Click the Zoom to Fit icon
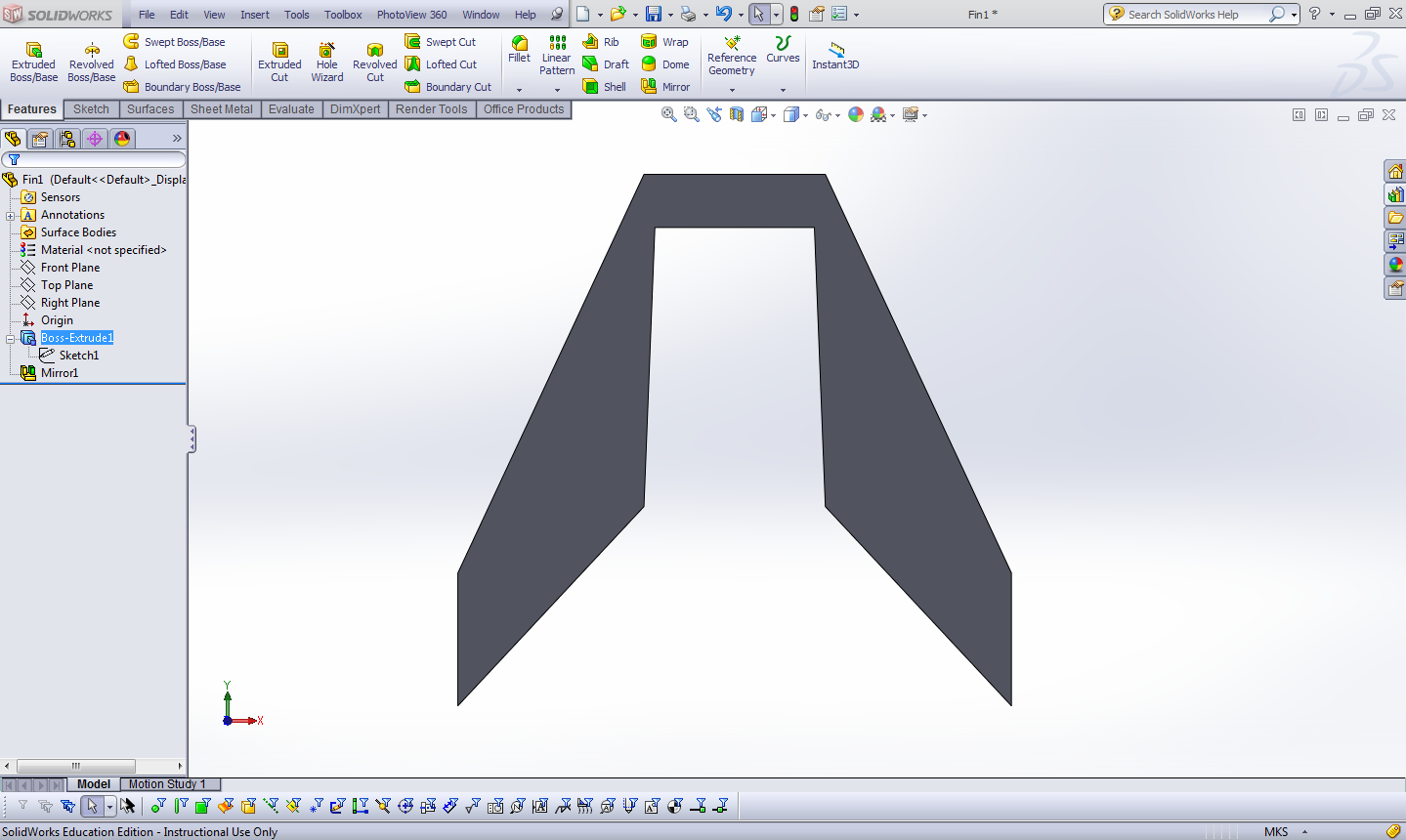 [669, 114]
